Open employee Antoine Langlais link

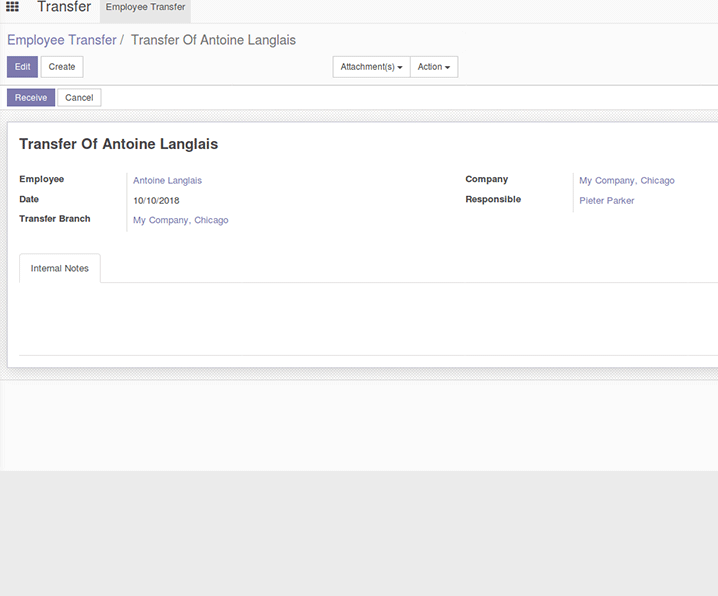tap(167, 181)
